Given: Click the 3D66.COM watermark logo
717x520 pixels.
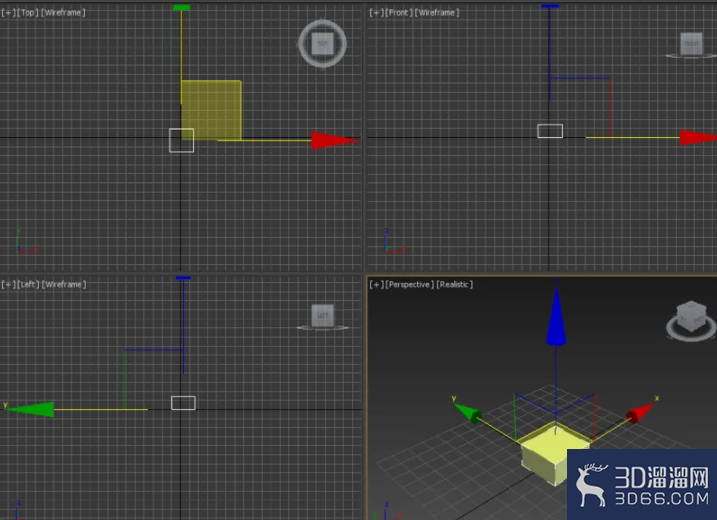Looking at the screenshot, I should click(x=642, y=484).
